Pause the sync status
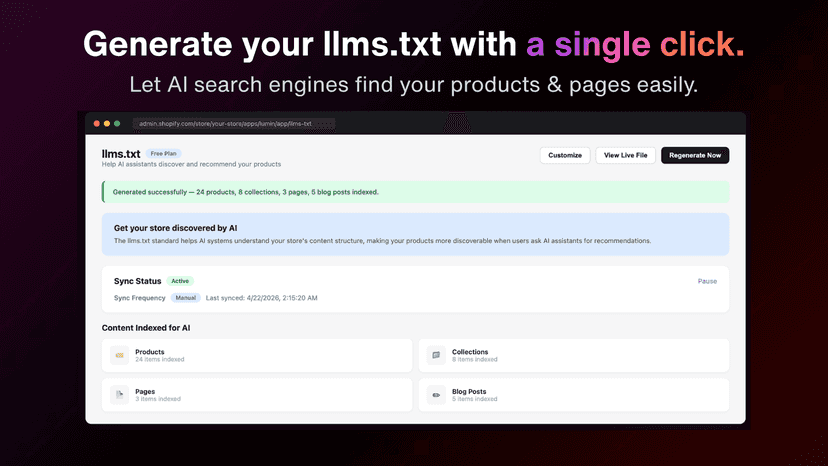828x466 pixels. [707, 281]
